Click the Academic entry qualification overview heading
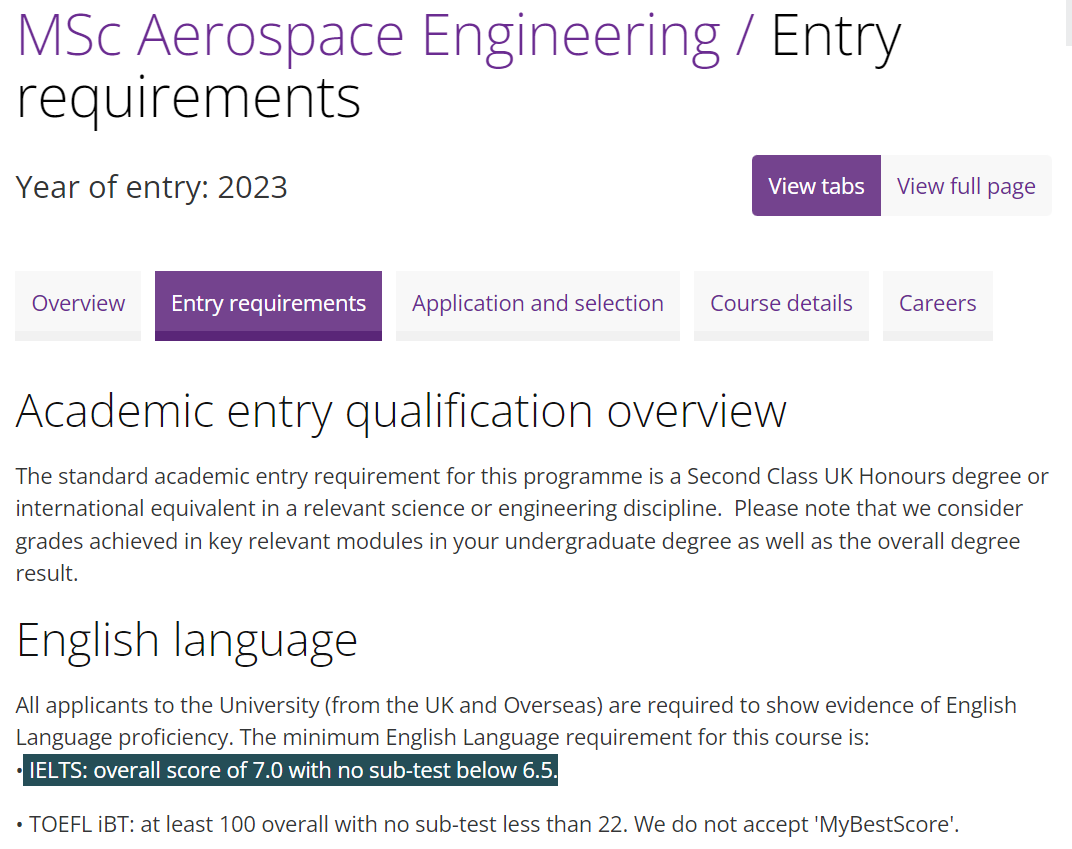1072x849 pixels. coord(401,411)
